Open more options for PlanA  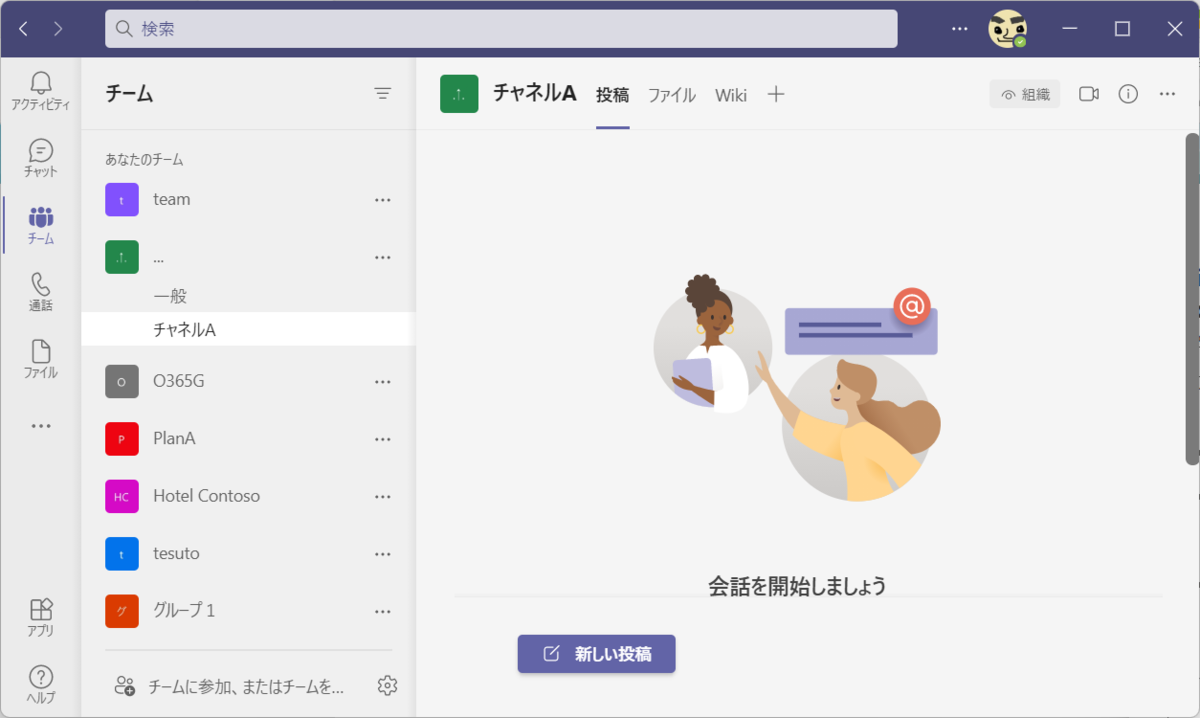coord(382,439)
